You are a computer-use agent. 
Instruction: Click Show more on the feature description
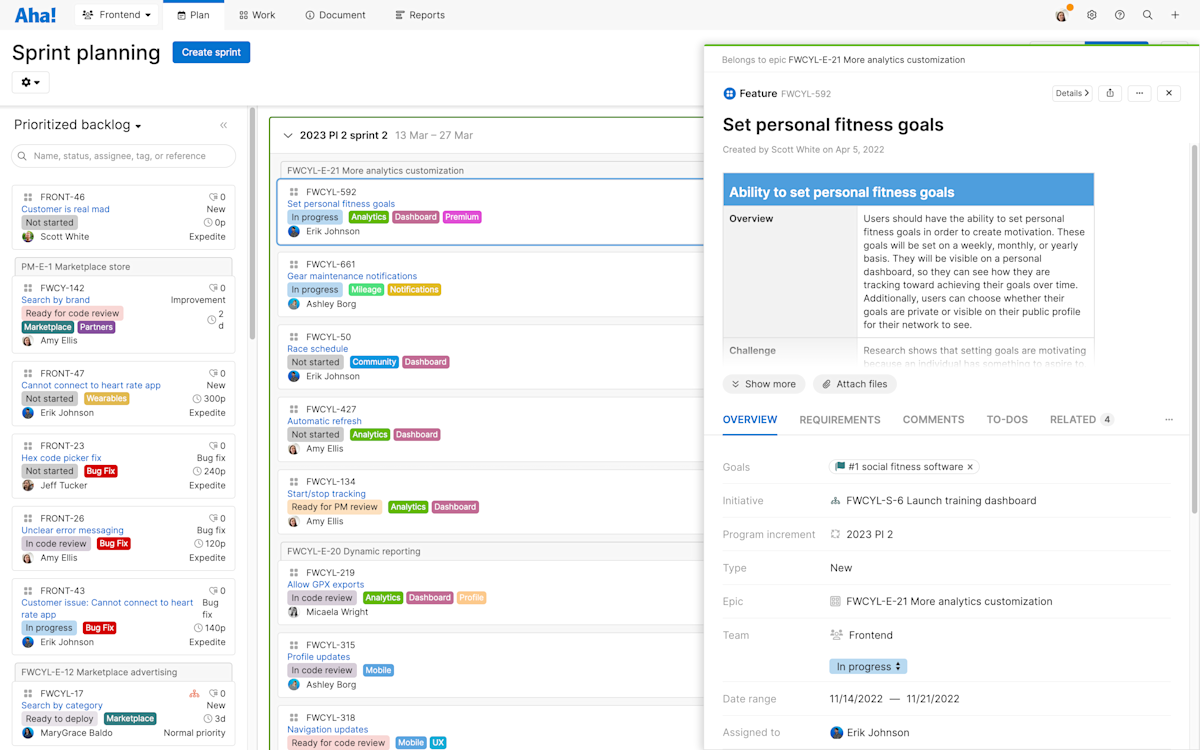tap(763, 384)
